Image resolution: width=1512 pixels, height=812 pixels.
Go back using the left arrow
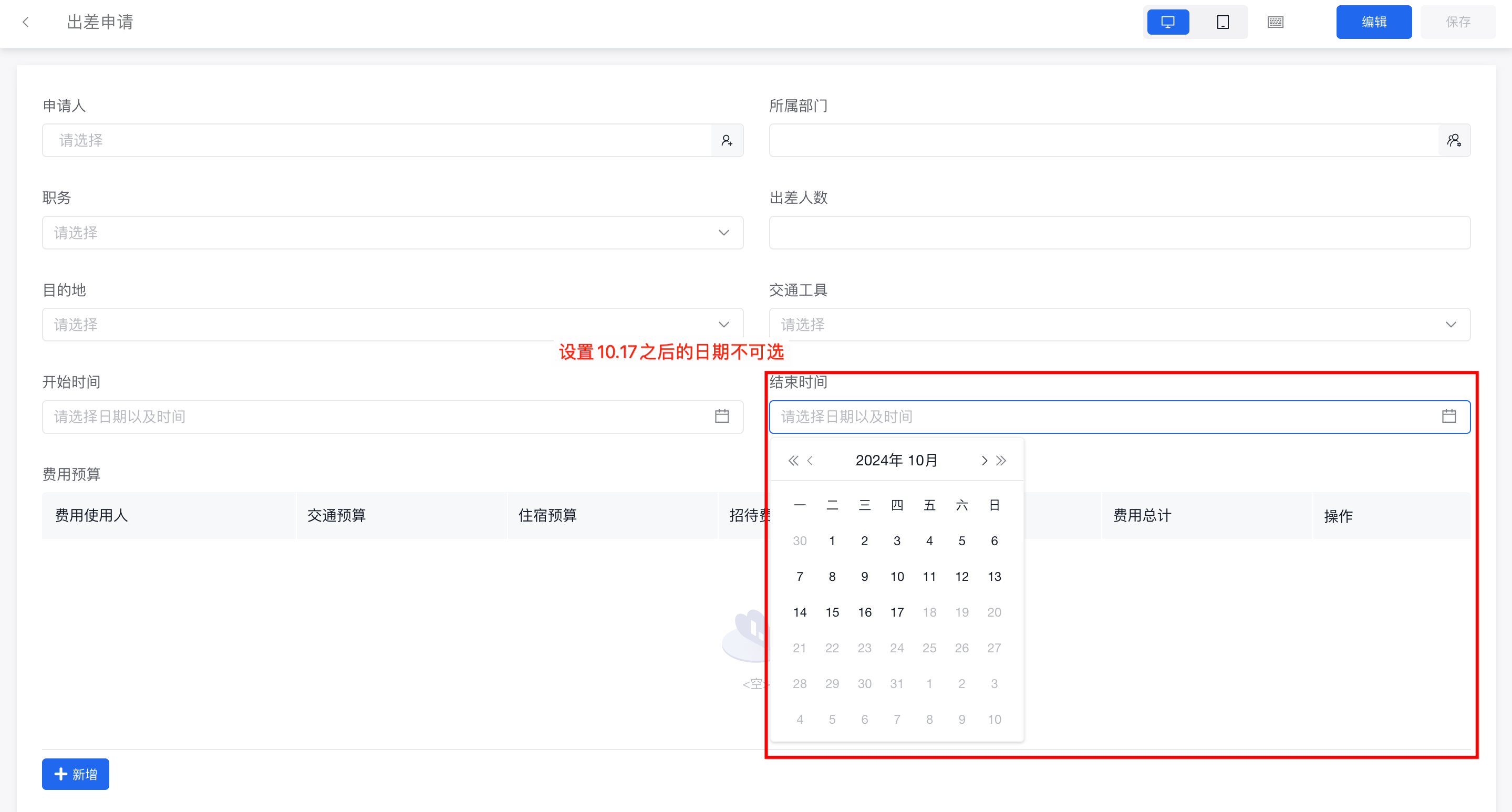coord(25,22)
